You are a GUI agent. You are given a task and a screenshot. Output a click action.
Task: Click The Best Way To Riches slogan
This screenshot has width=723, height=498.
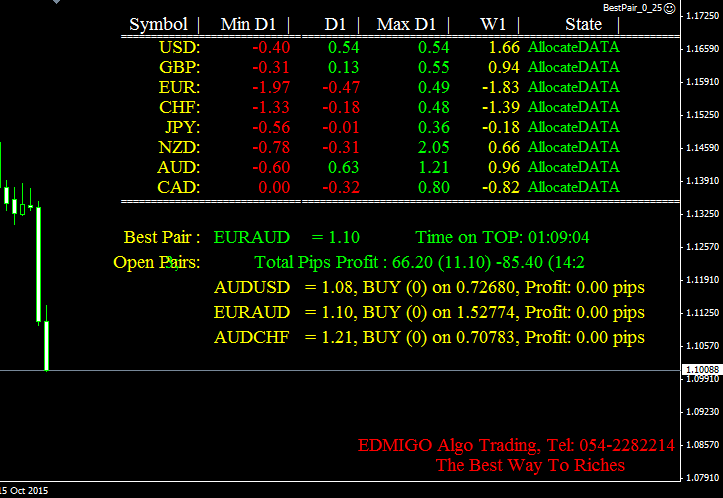[x=530, y=465]
